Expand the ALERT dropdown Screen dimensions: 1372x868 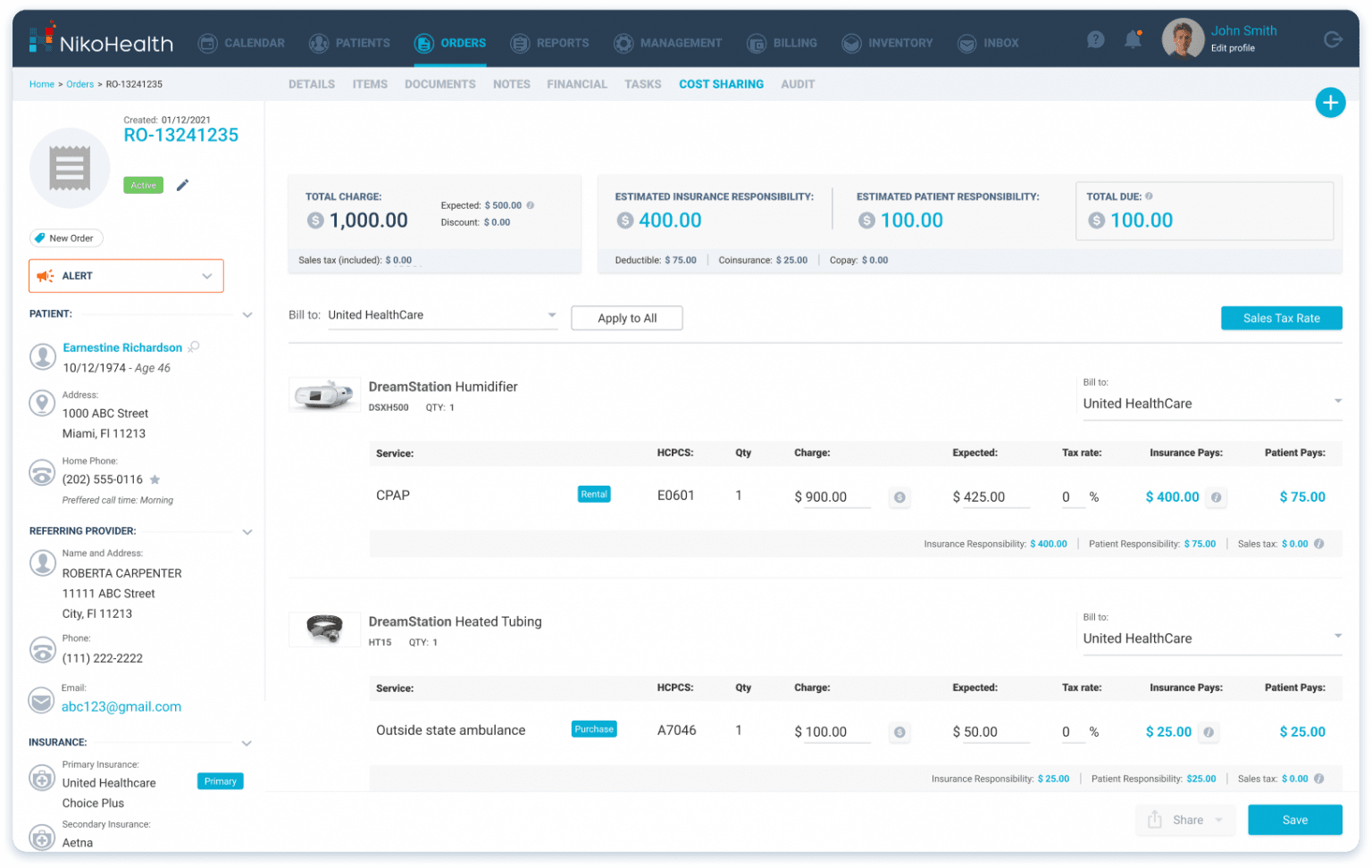(206, 276)
